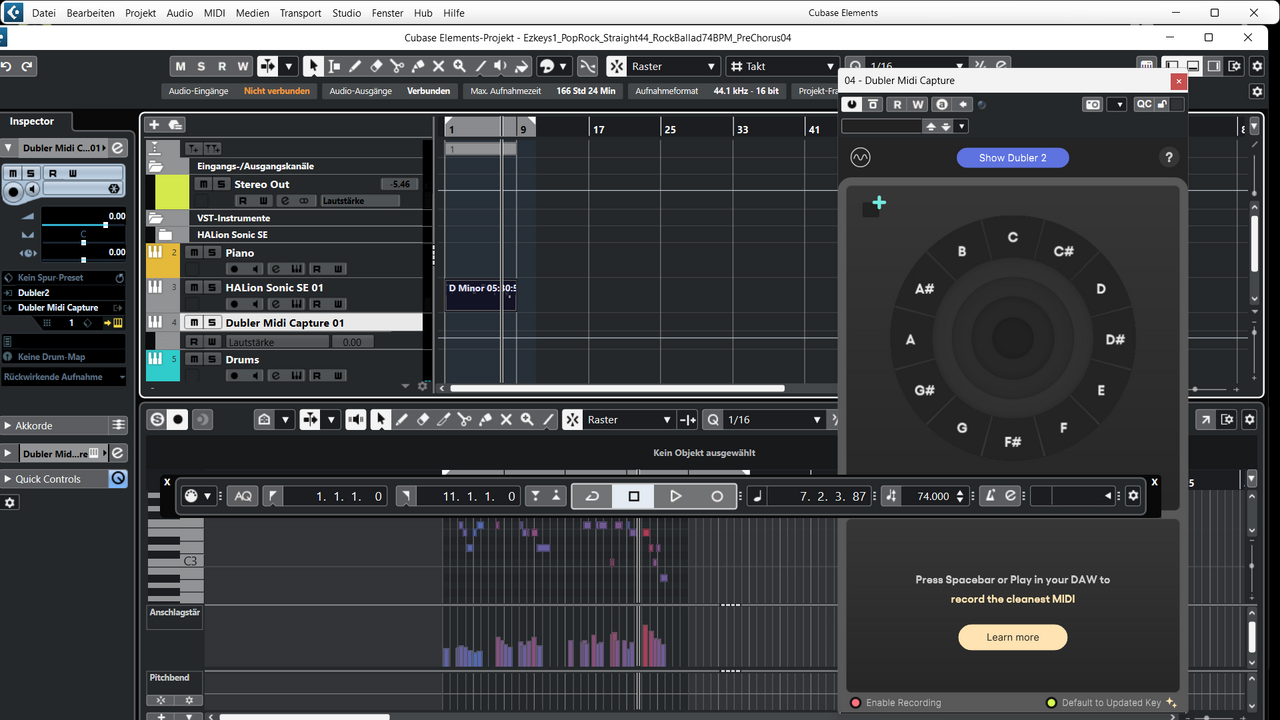Select the Object Selection arrow tool in project toolbar
The image size is (1280, 720).
point(313,66)
